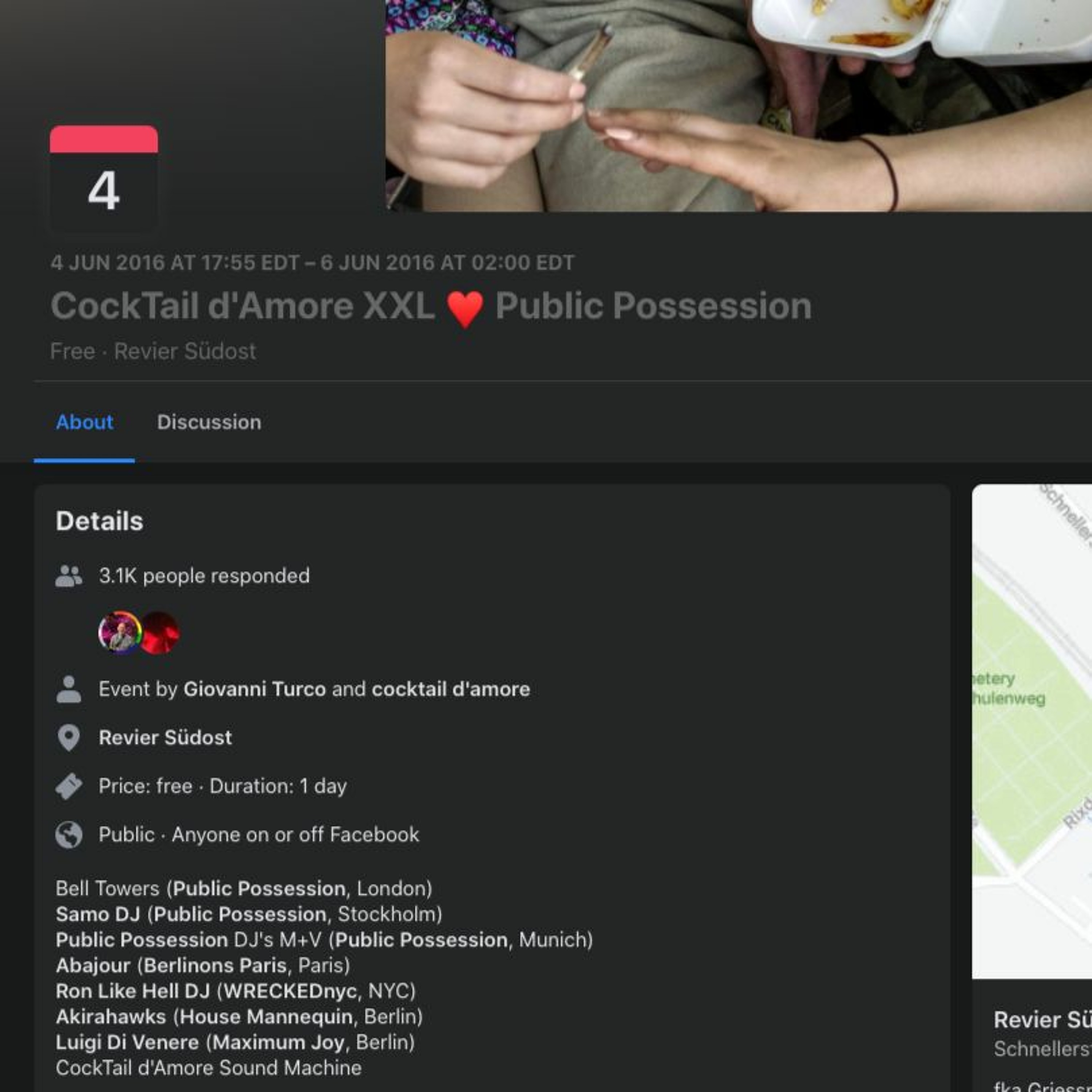Image resolution: width=1092 pixels, height=1092 pixels.
Task: Click the ticket price icon
Action: point(69,786)
